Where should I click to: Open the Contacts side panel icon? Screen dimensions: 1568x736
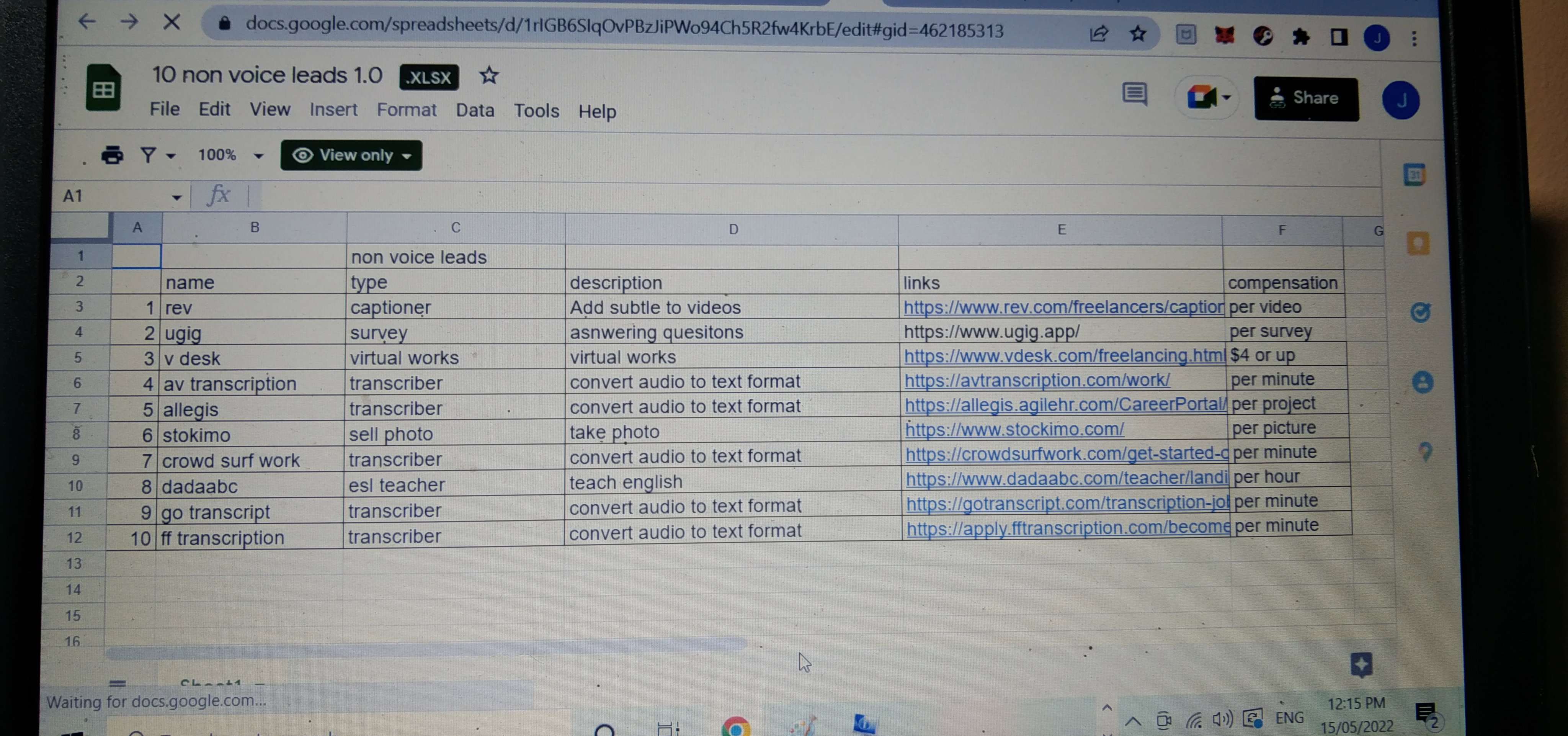pos(1423,382)
